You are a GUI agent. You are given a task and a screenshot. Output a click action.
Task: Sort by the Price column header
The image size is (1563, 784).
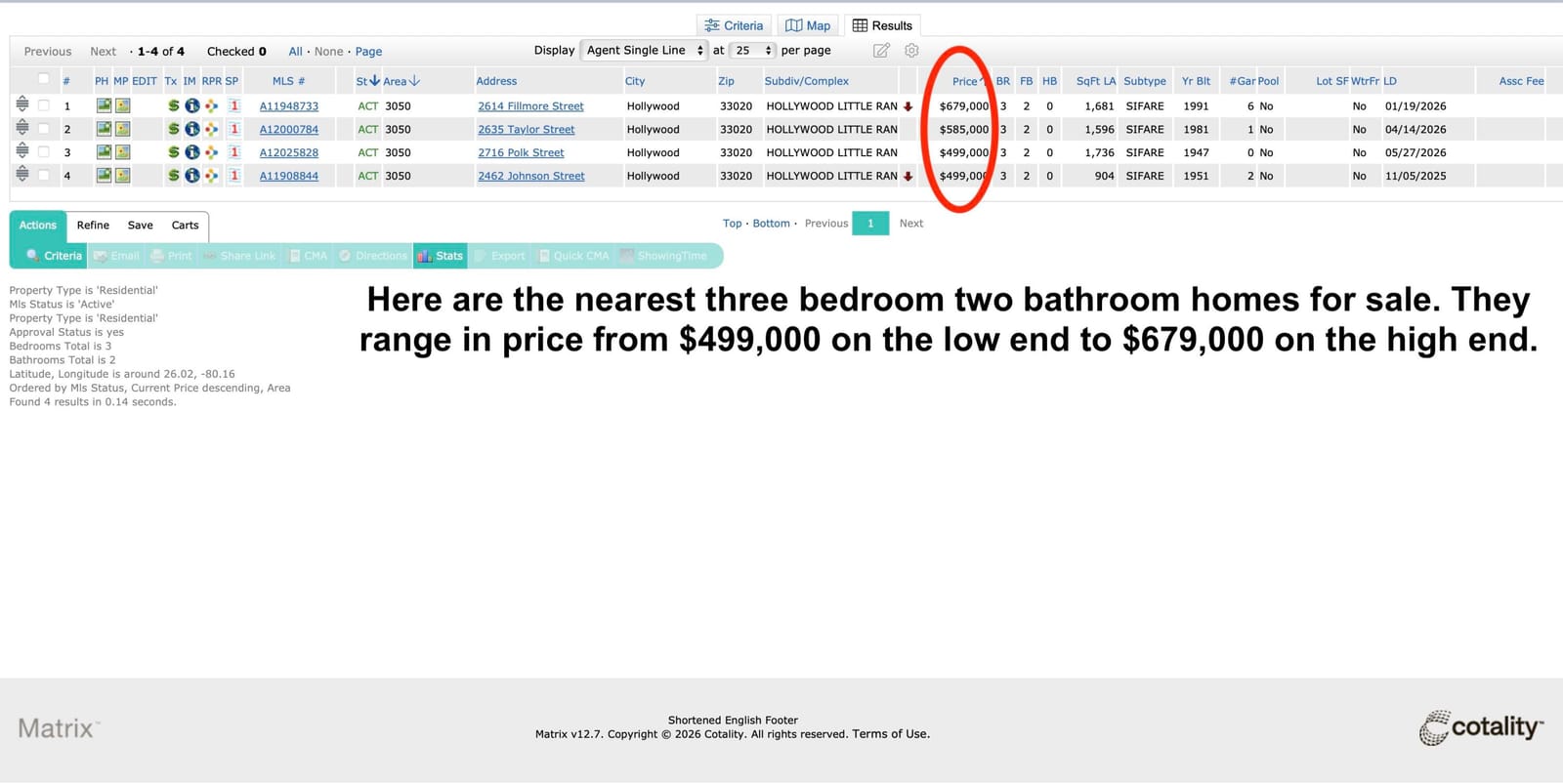pos(965,81)
